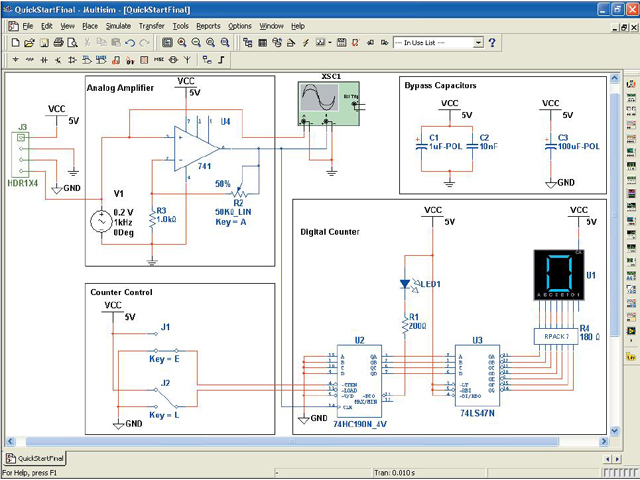Screen dimensions: 640x480
Task: Select the V1 AC voltage source
Action: [101, 222]
